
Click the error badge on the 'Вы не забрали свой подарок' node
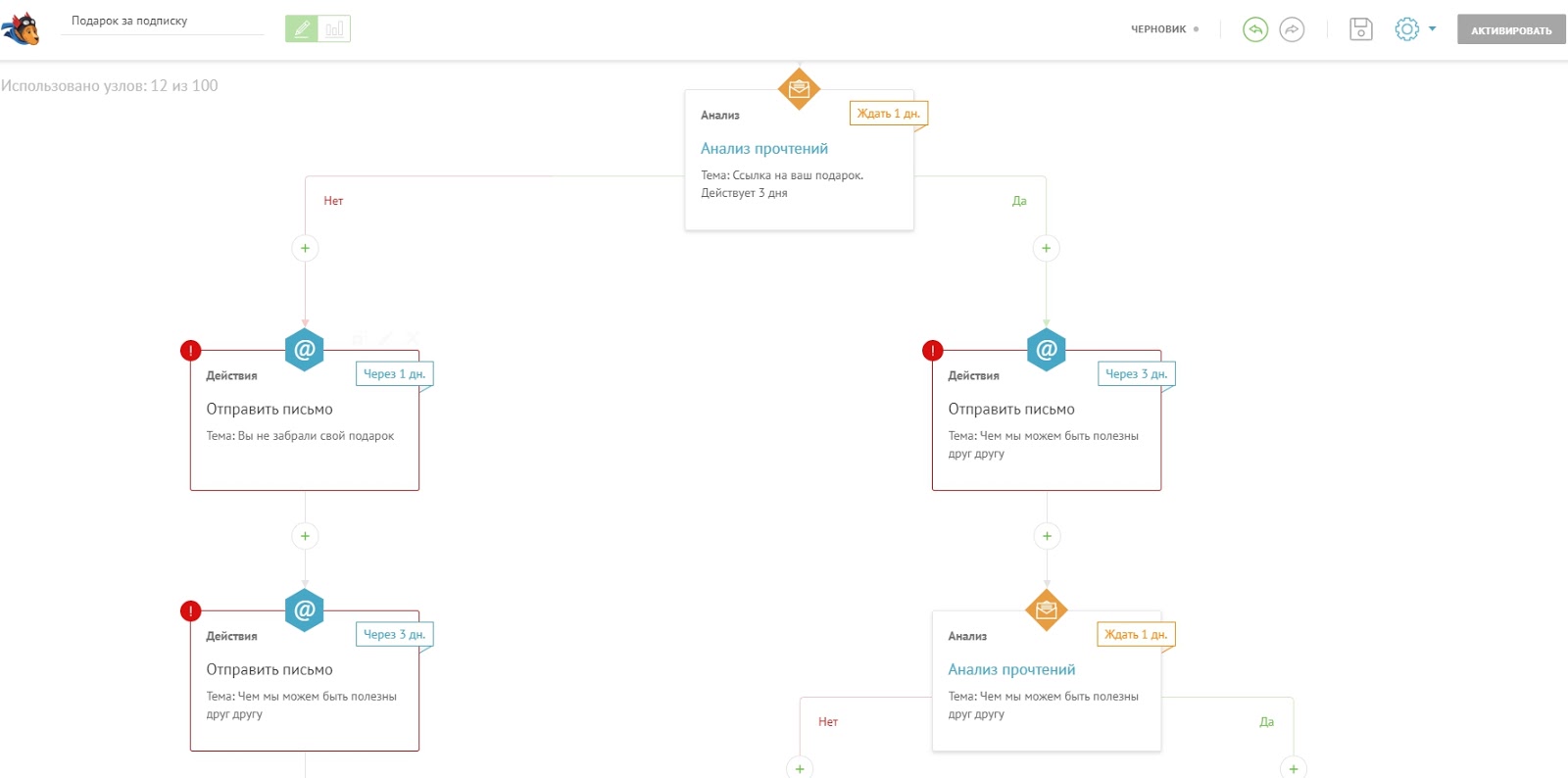point(191,350)
